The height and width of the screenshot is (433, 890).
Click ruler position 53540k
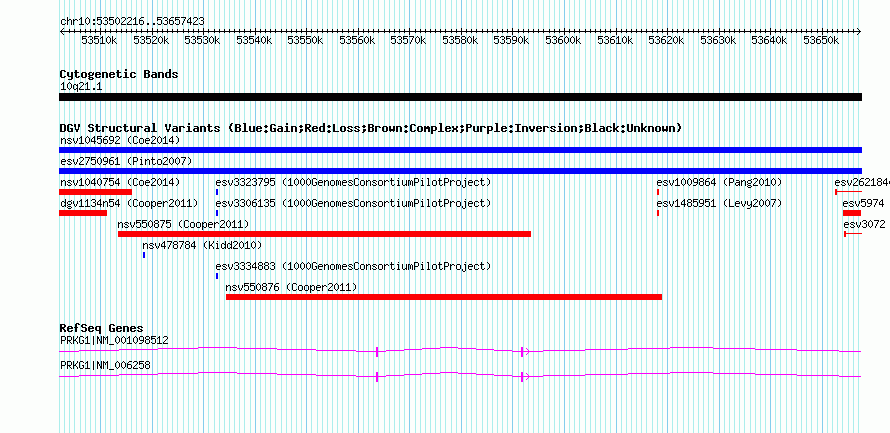coord(254,40)
